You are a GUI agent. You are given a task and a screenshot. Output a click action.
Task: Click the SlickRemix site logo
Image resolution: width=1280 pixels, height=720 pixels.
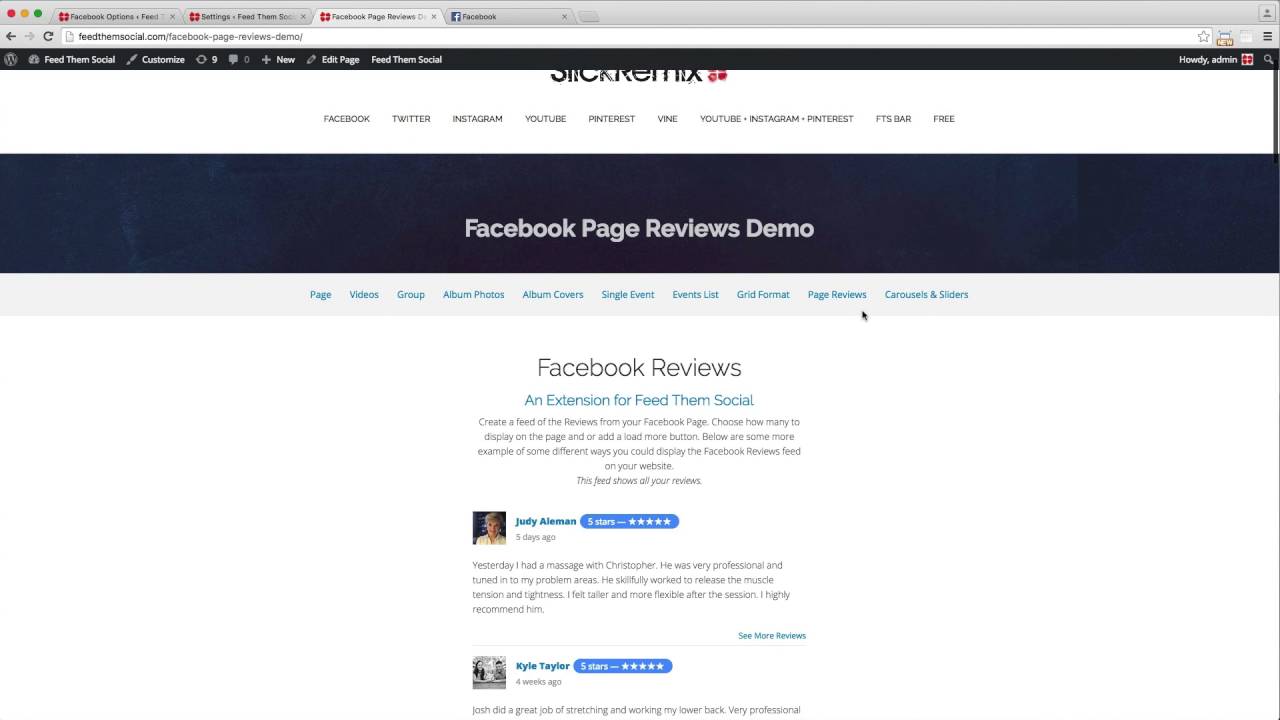(639, 75)
